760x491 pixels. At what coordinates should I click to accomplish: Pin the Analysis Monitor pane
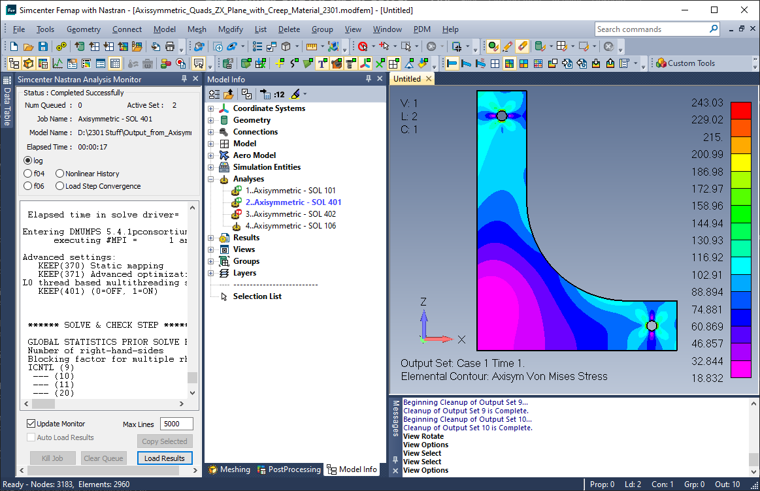[184, 79]
